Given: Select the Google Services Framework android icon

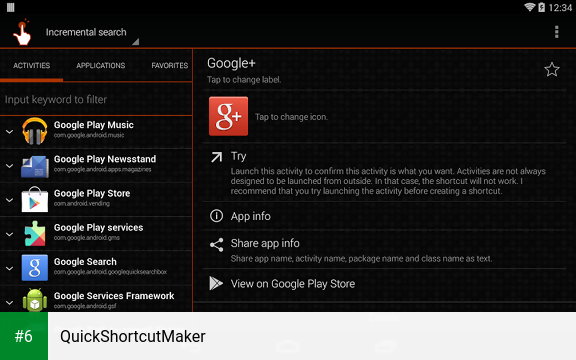Looking at the screenshot, I should pos(35,300).
